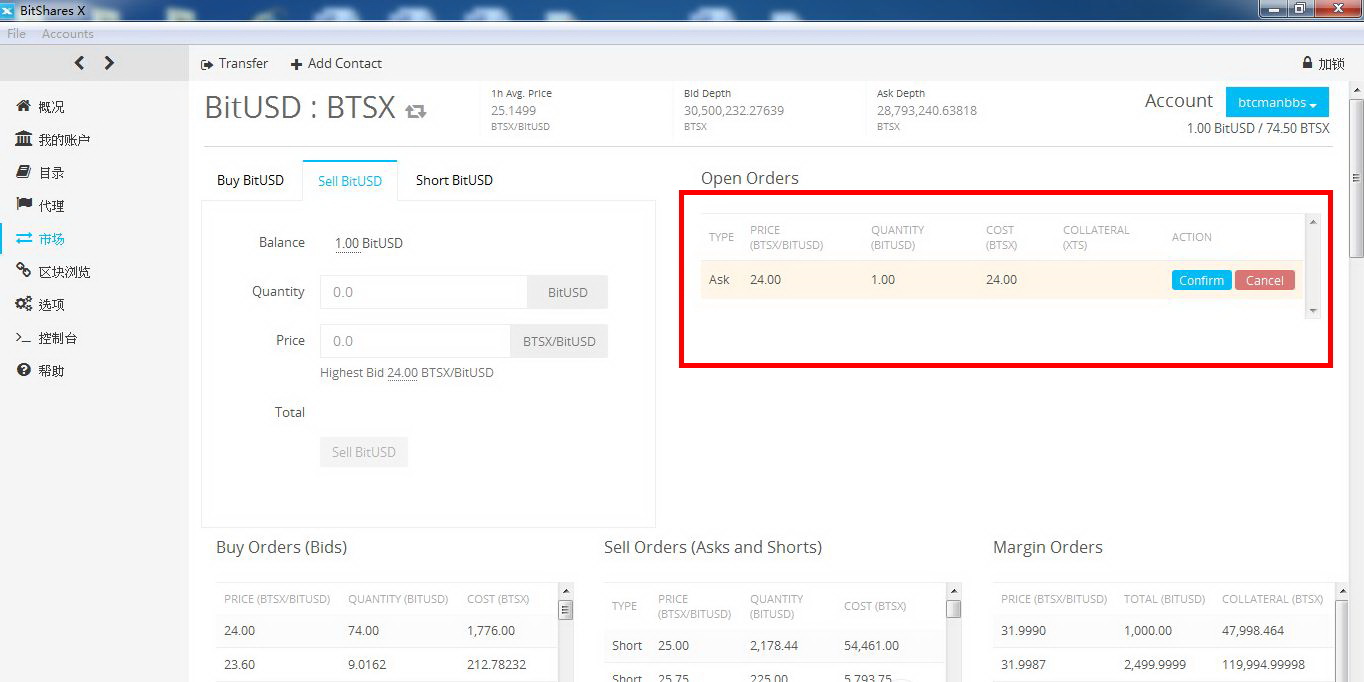Select the Sell BitUSD tab
Viewport: 1364px width, 682px height.
point(350,180)
